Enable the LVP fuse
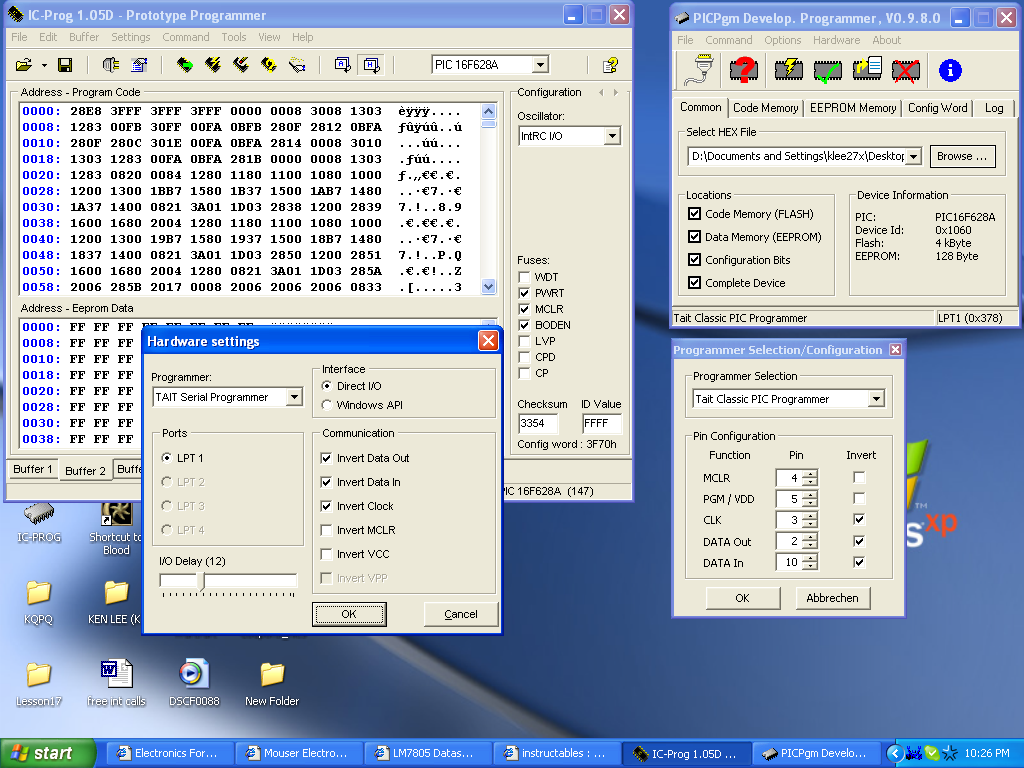The image size is (1024, 768). pos(524,341)
